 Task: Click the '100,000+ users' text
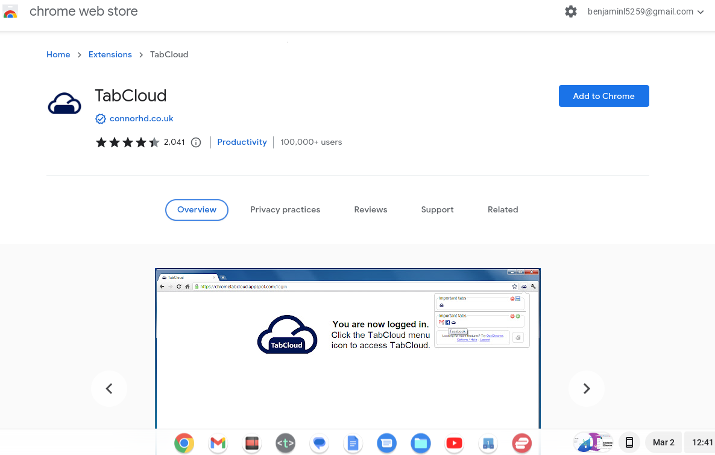coord(311,142)
